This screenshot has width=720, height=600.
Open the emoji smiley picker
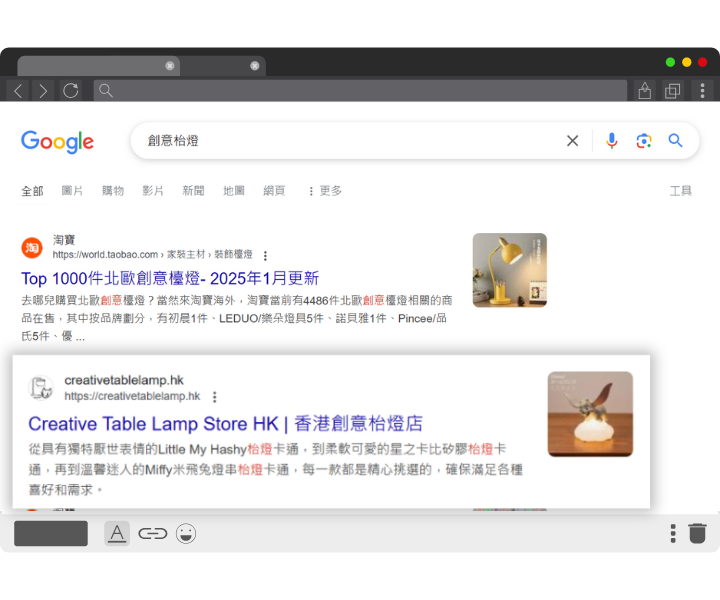[185, 534]
